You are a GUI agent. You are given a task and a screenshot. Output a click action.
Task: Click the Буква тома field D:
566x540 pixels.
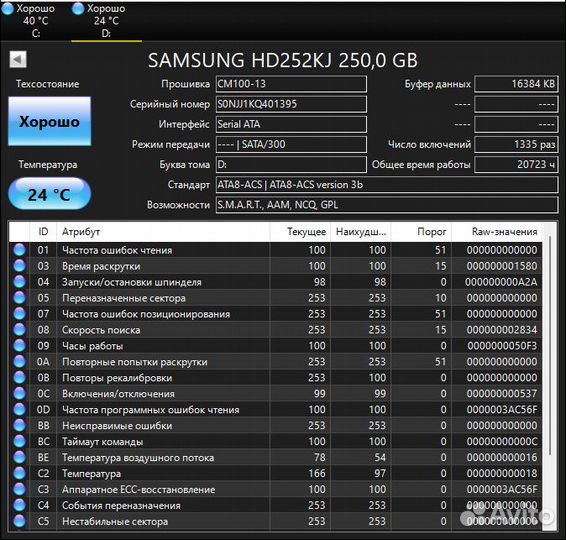(x=291, y=165)
